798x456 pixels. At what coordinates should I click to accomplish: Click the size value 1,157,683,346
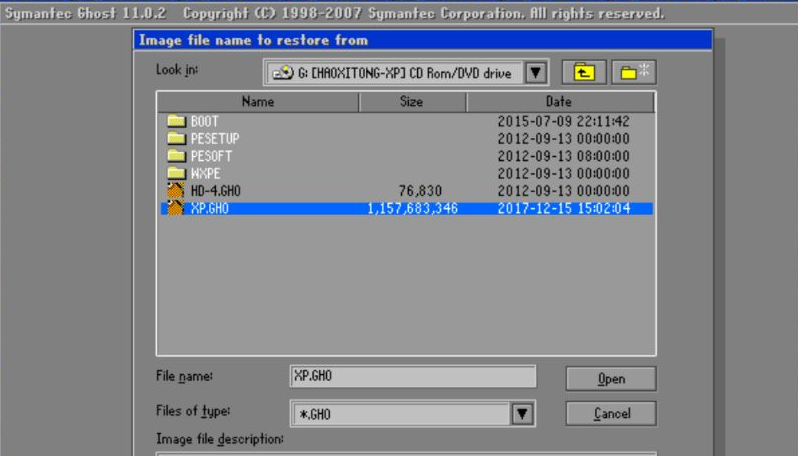click(412, 208)
